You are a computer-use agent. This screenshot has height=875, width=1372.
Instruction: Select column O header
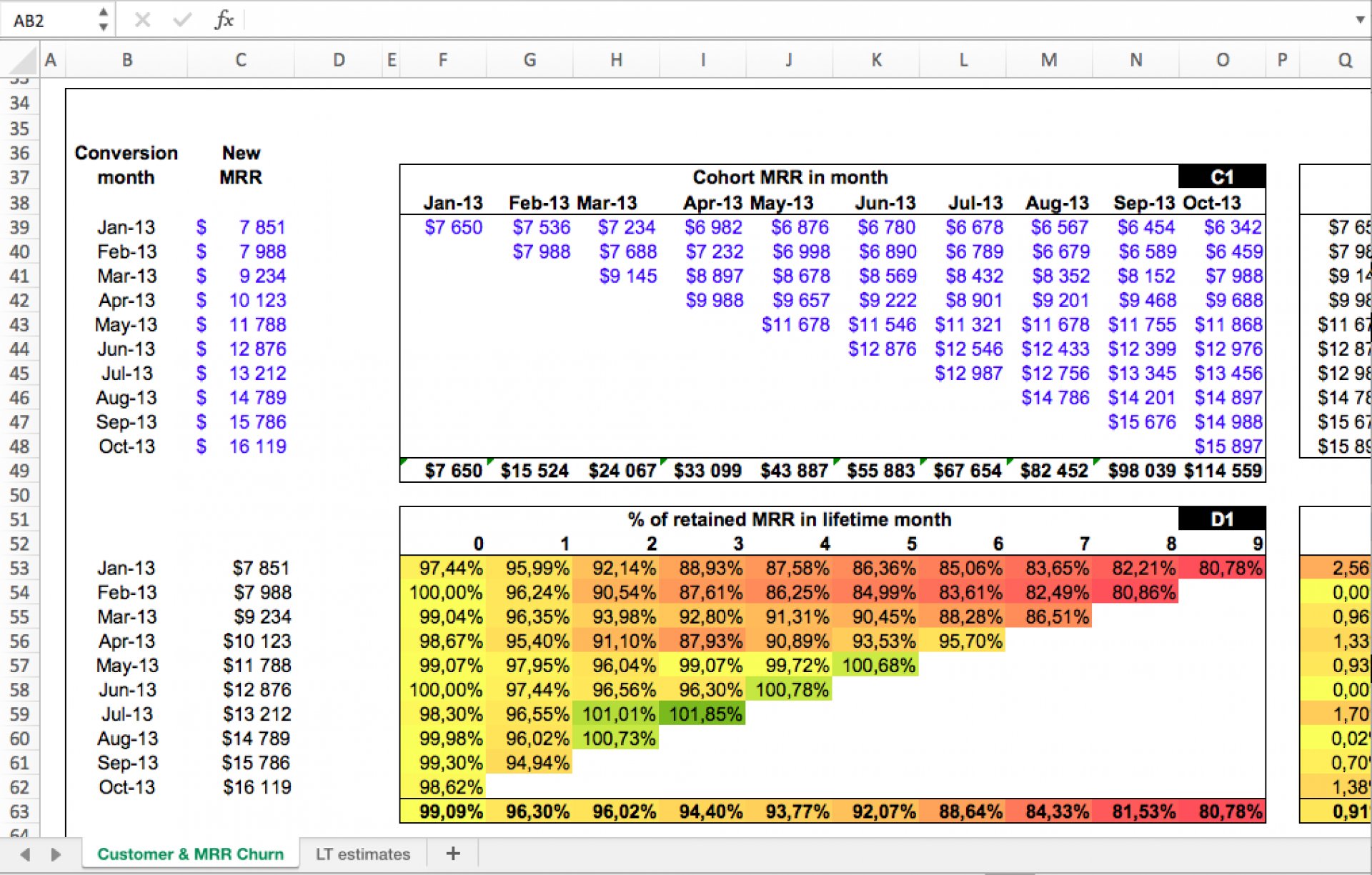(x=1223, y=60)
